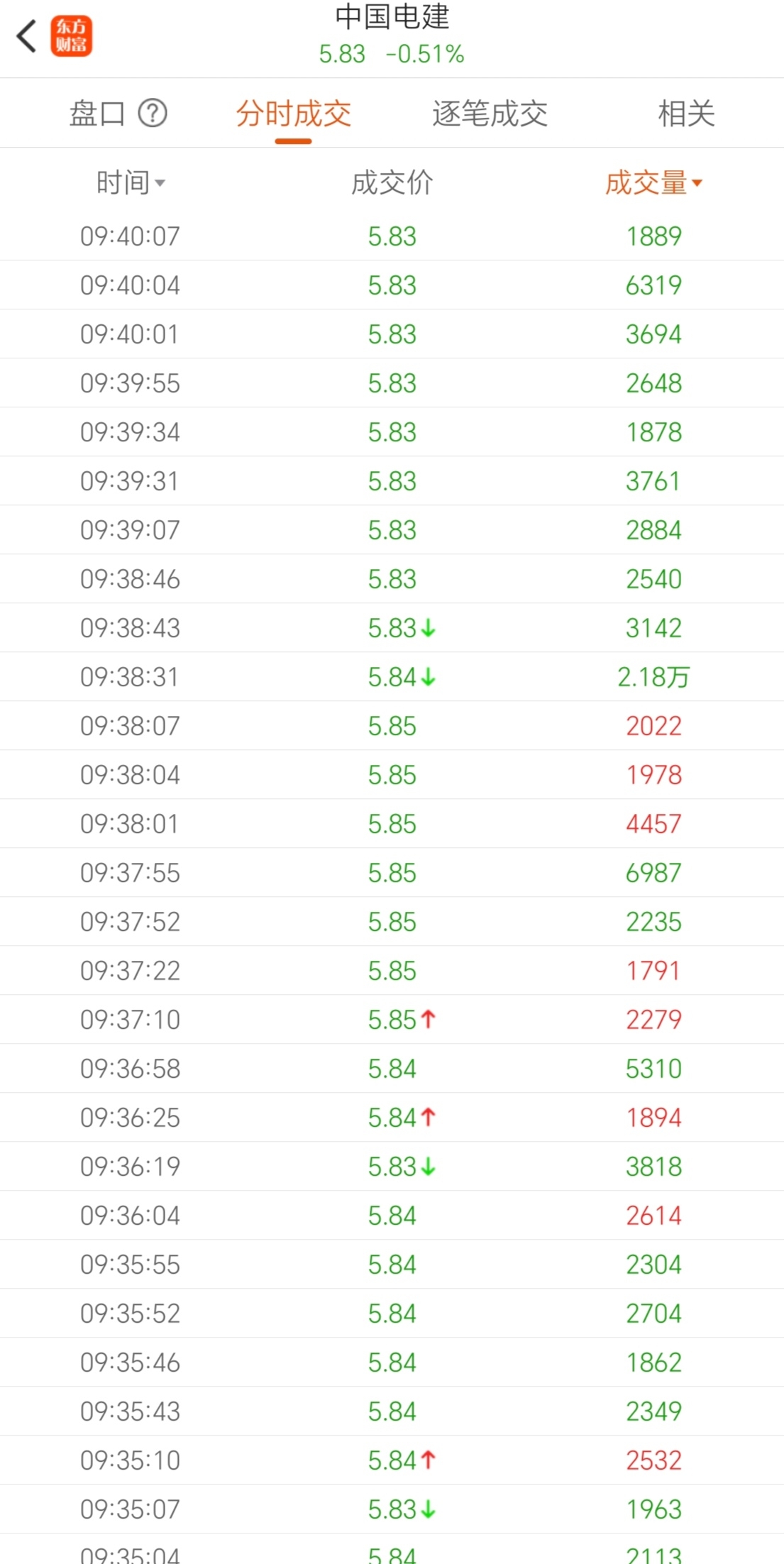The width and height of the screenshot is (784, 1564).
Task: Tap the red up arrow at 09:37:10
Action: click(428, 1020)
